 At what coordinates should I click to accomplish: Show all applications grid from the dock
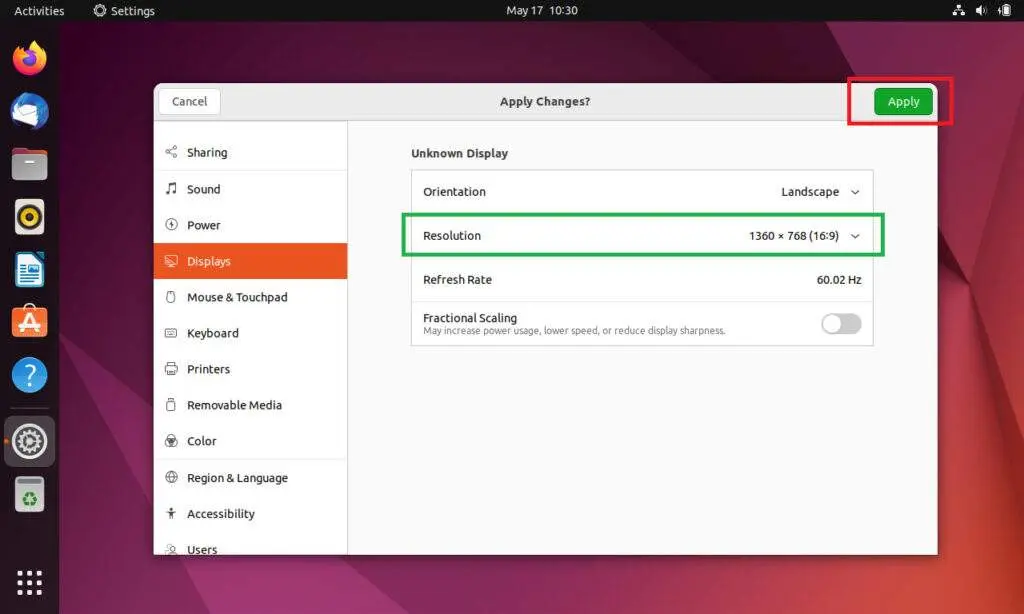(29, 582)
